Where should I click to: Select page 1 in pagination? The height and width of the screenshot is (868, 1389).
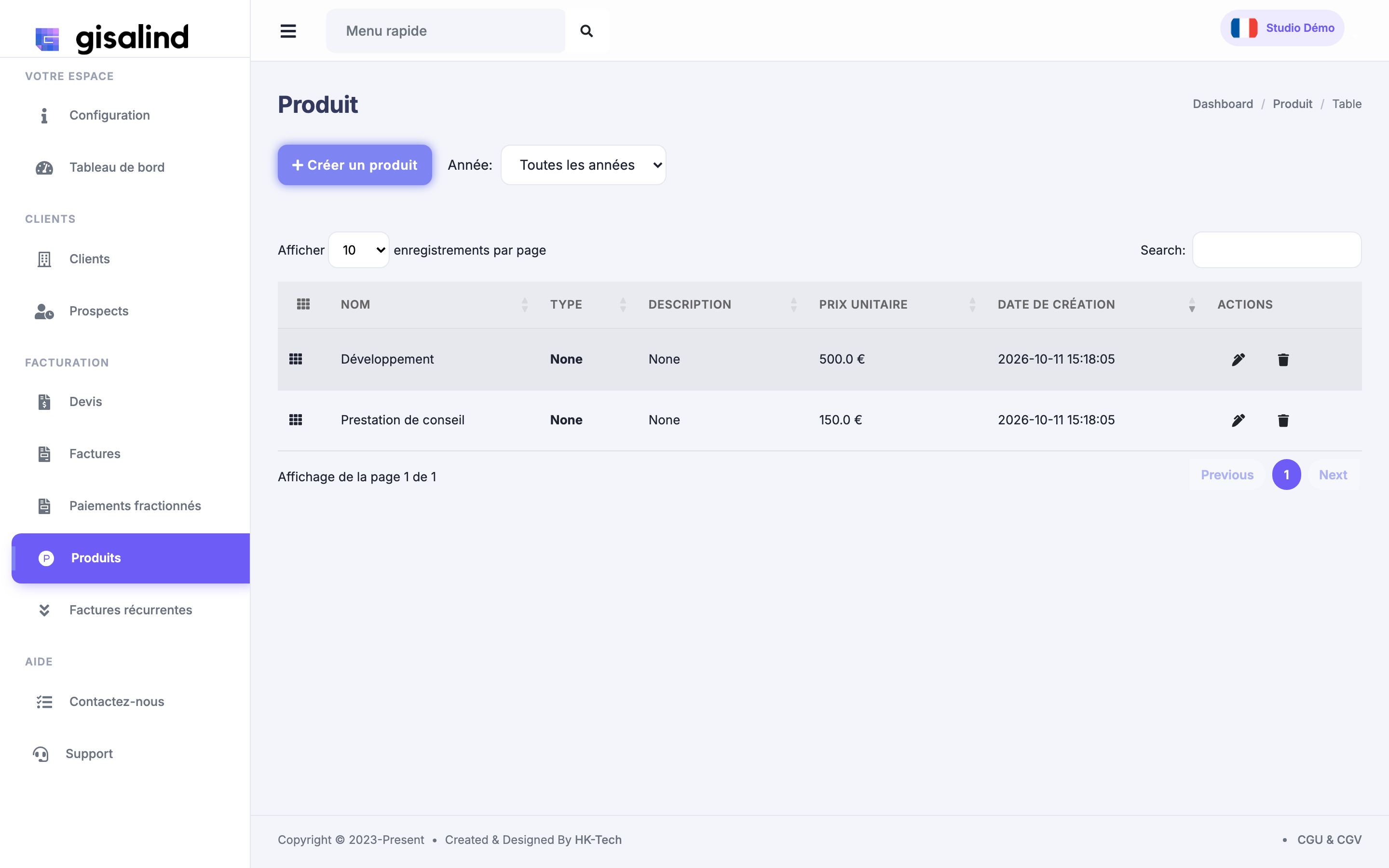pos(1286,475)
